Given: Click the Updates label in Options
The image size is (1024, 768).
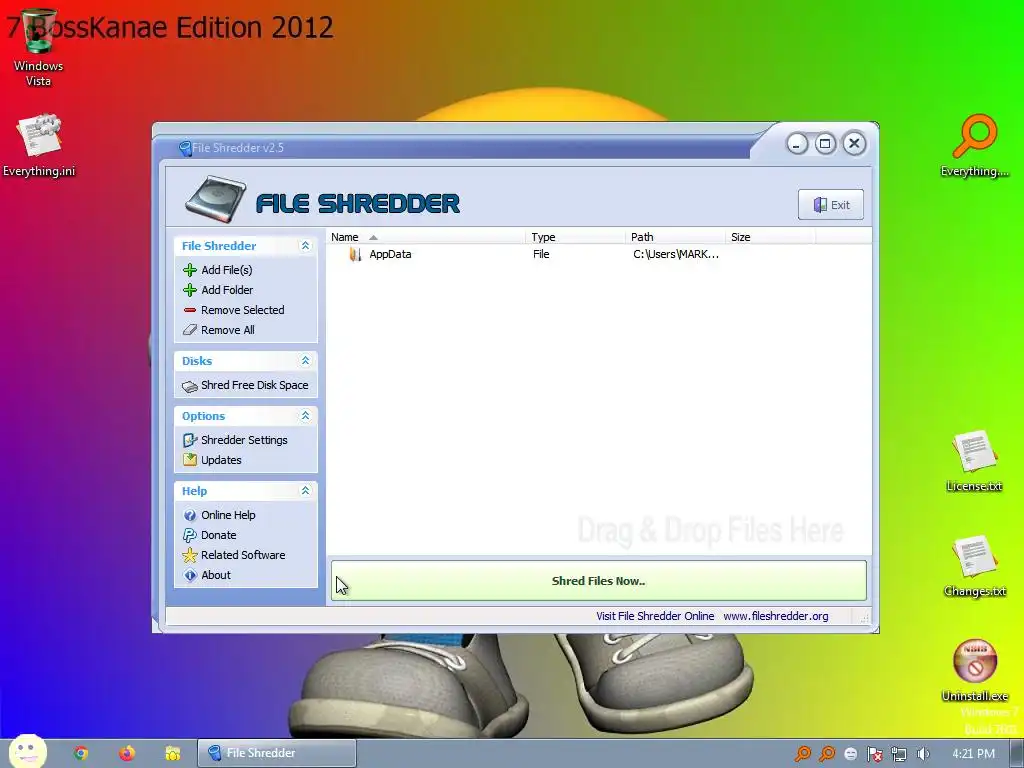Looking at the screenshot, I should click(x=221, y=460).
